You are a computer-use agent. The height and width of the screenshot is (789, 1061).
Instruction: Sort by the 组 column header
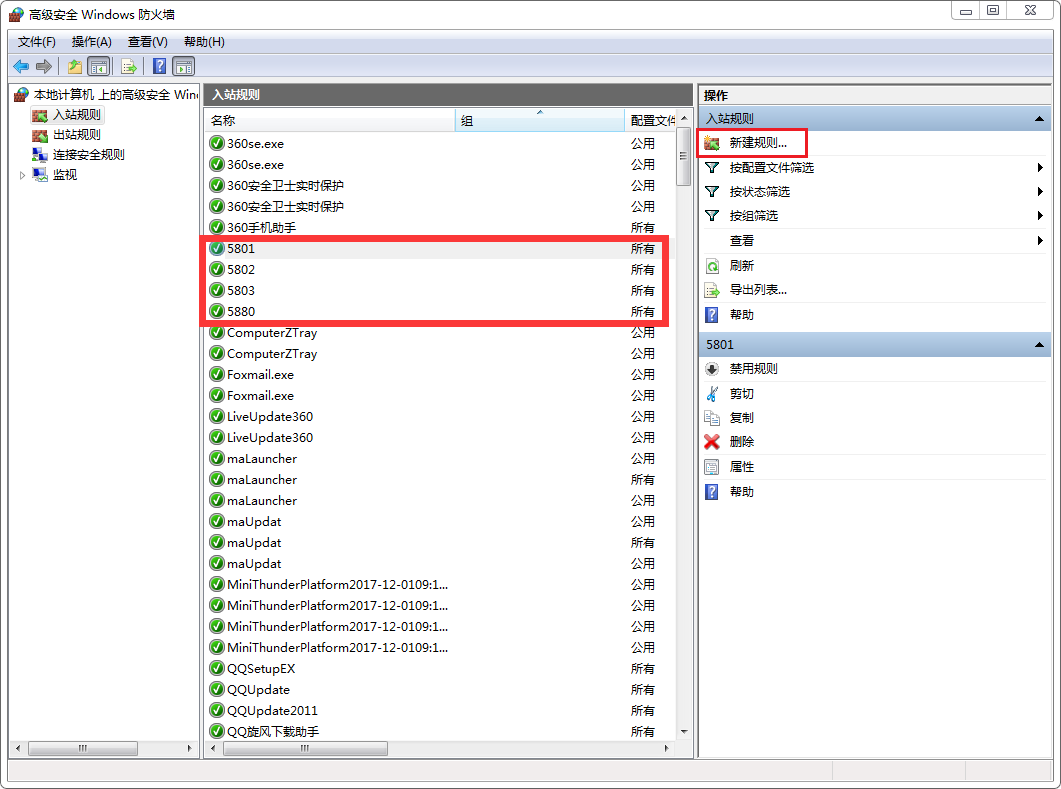point(539,120)
